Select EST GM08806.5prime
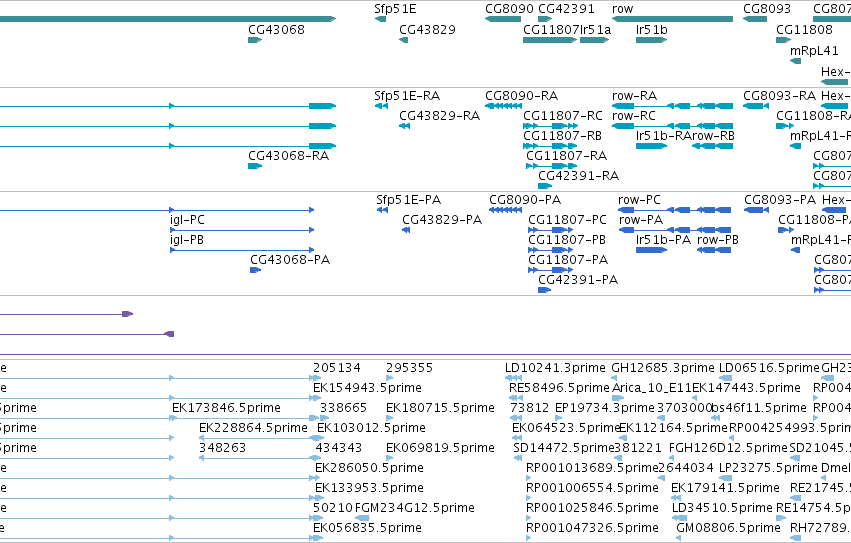The width and height of the screenshot is (851, 543). pyautogui.click(x=728, y=528)
